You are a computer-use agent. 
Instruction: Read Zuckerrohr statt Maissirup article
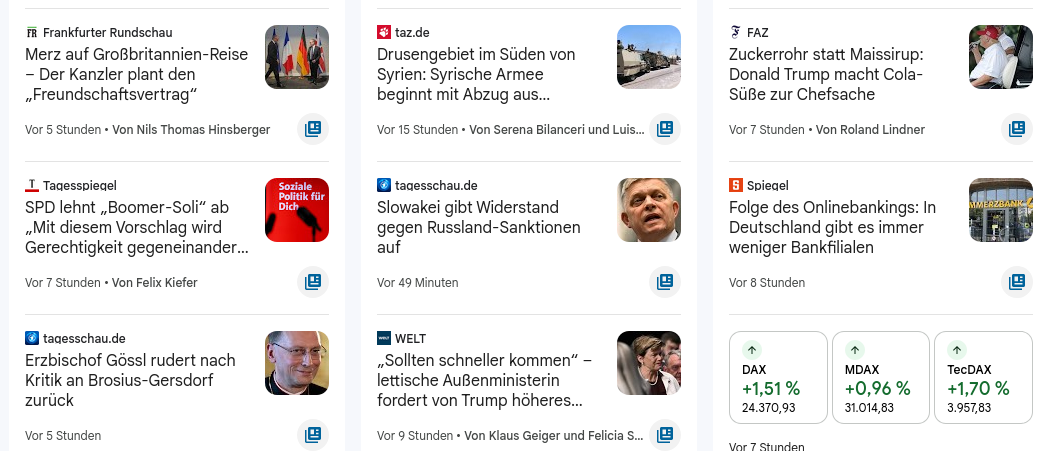click(827, 74)
